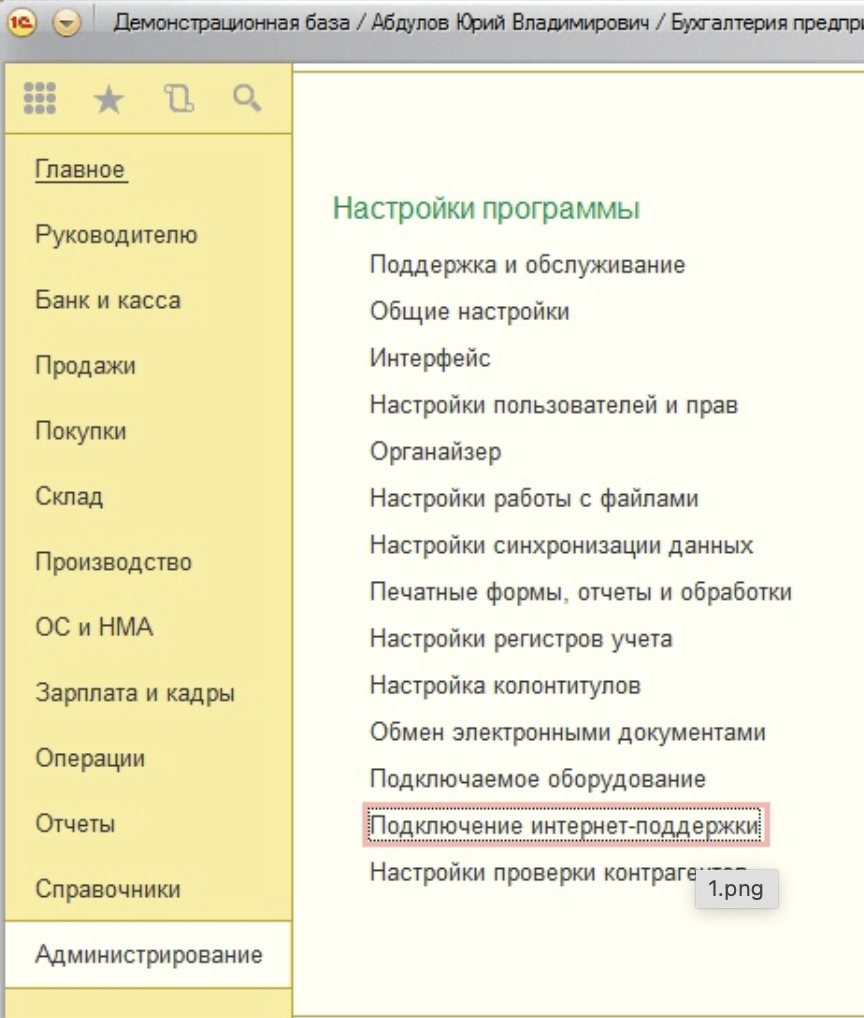This screenshot has height=1018, width=864.
Task: Click the 1.png file label
Action: point(737,889)
